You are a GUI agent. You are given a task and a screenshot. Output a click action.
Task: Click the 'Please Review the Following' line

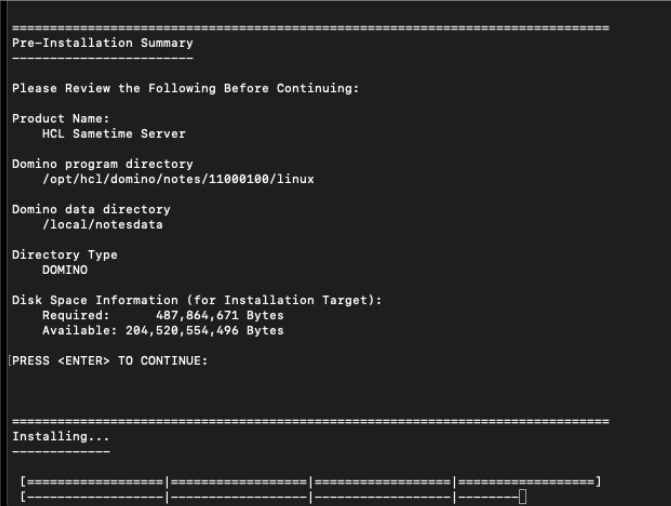(x=185, y=88)
